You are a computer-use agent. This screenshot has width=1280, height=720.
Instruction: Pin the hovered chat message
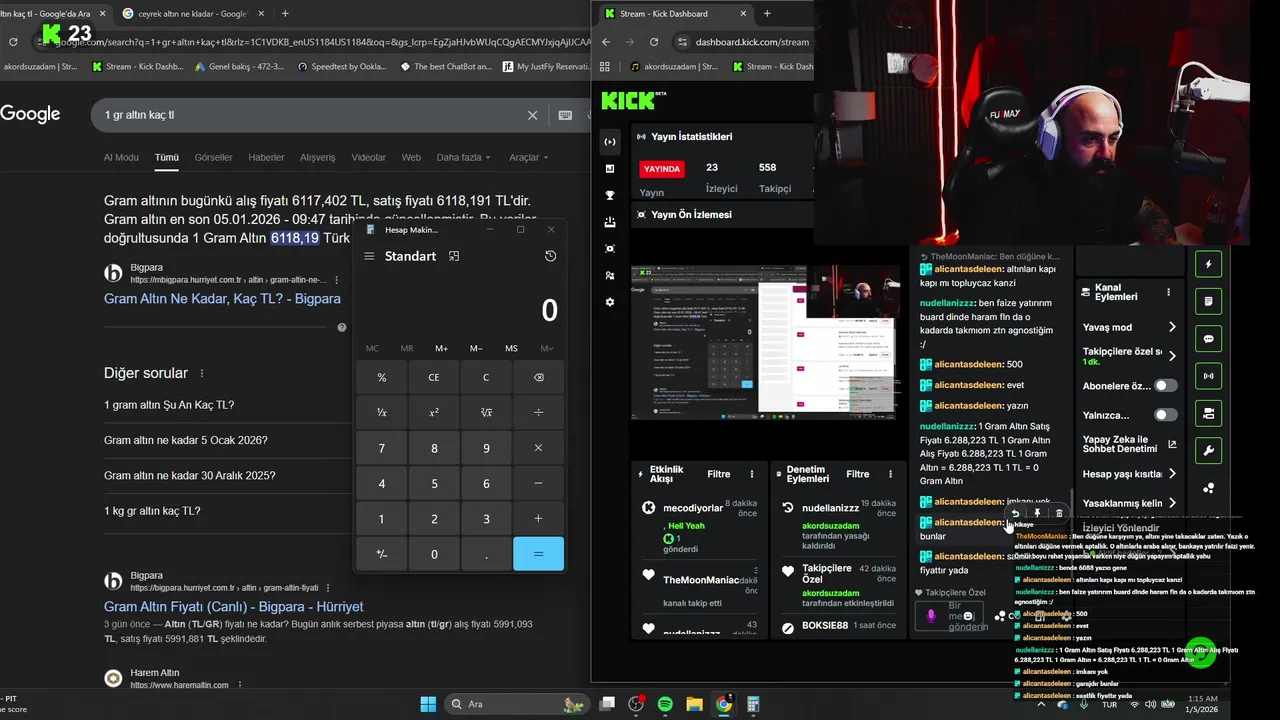tap(1037, 513)
